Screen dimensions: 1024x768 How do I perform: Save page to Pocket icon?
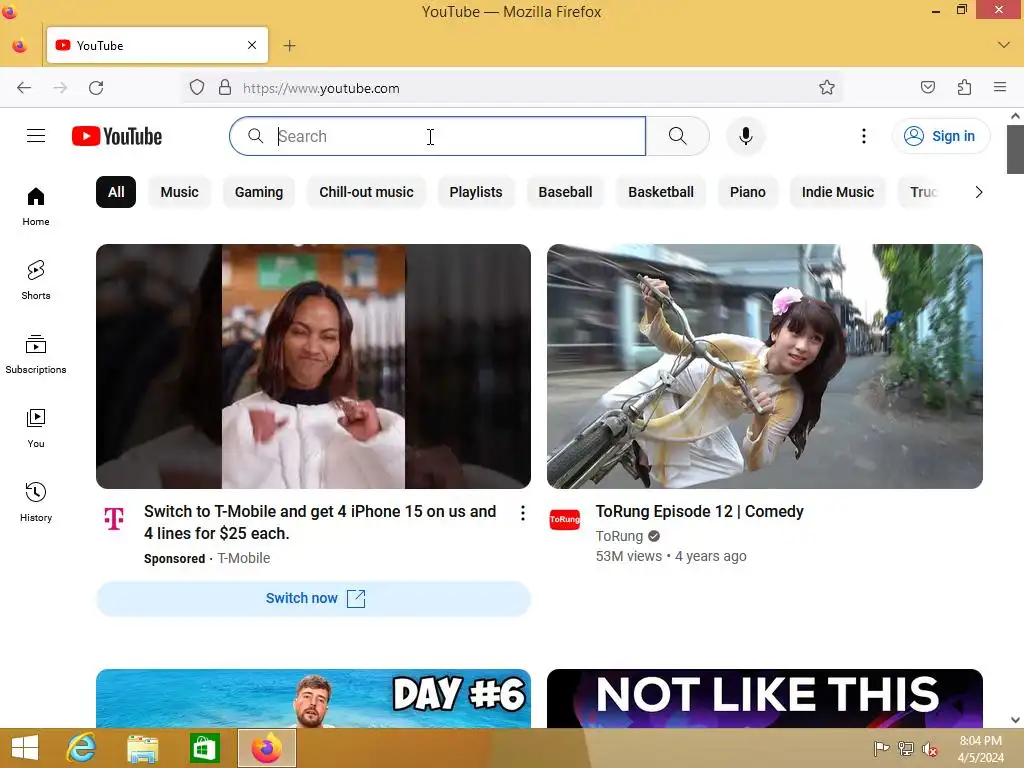(927, 88)
